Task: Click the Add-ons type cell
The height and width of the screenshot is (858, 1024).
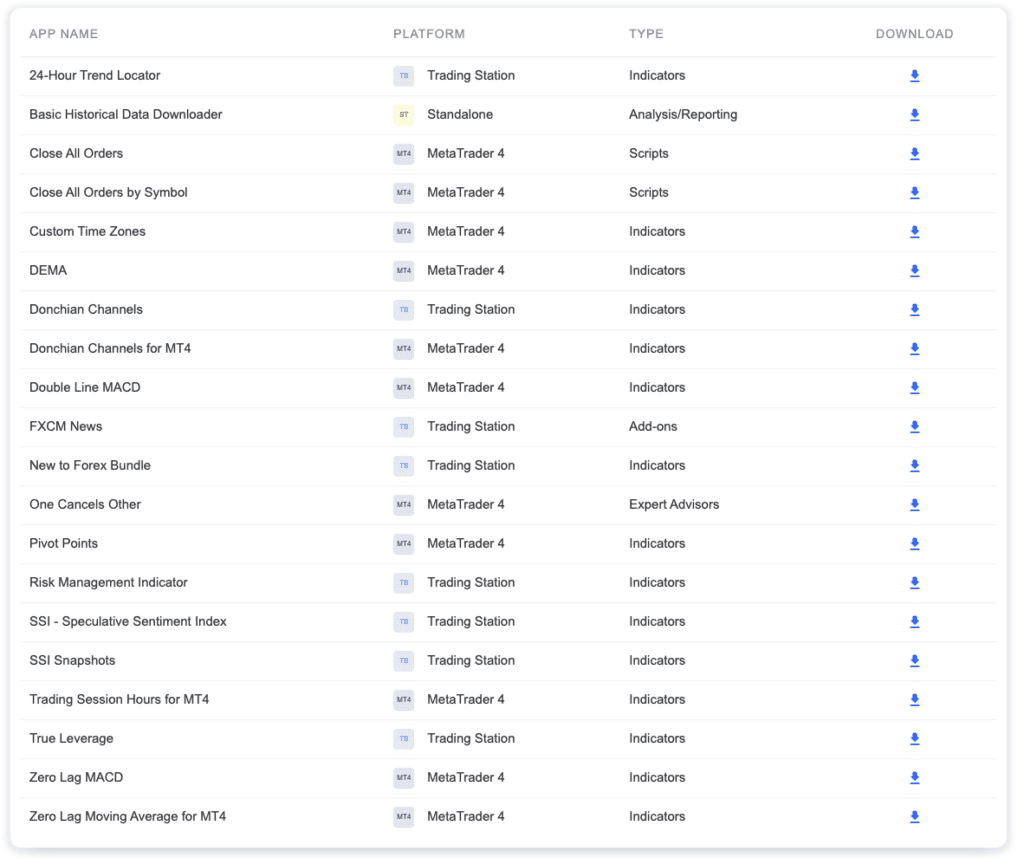Action: [653, 426]
